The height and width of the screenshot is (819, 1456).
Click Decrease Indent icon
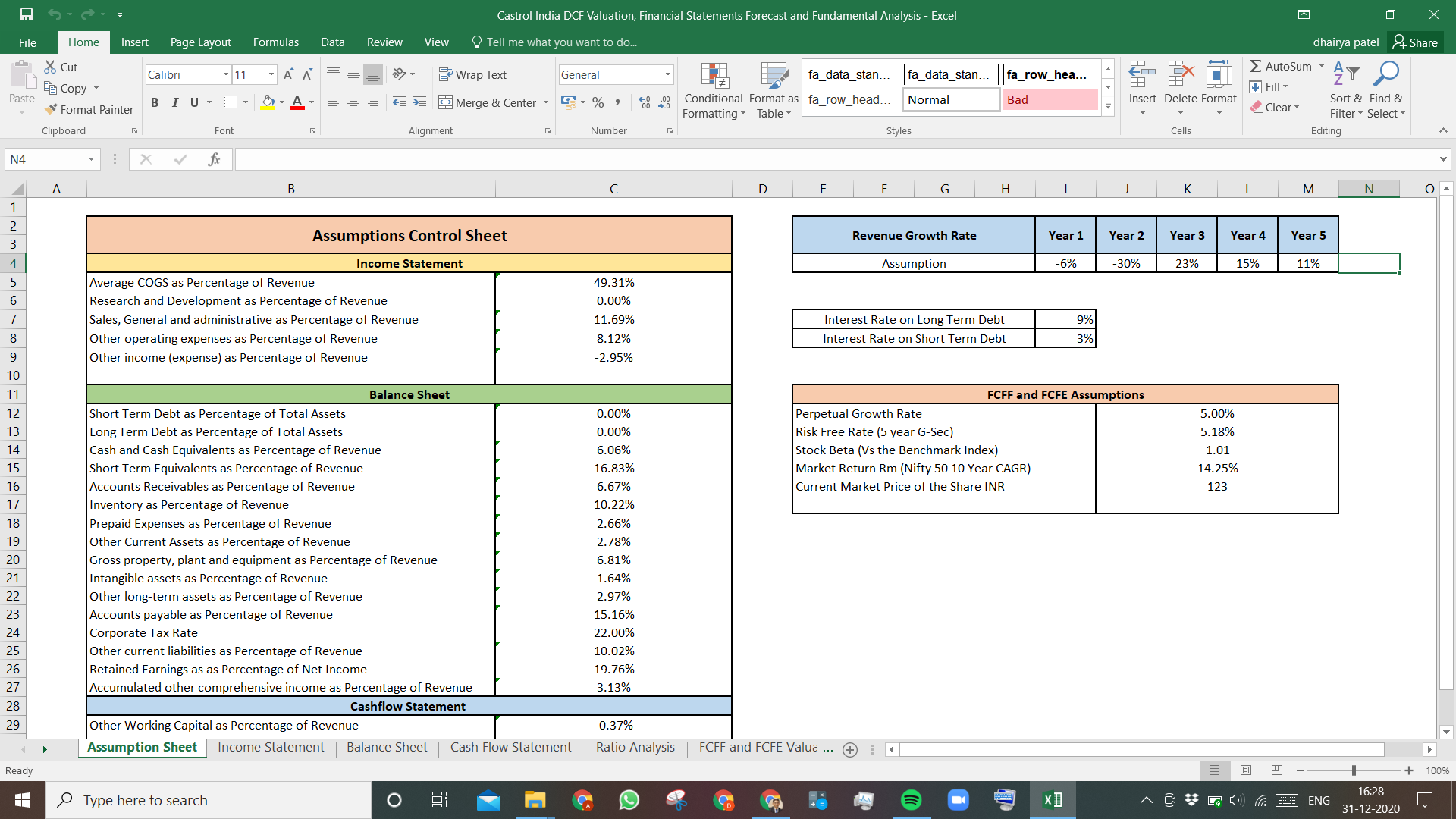[400, 102]
